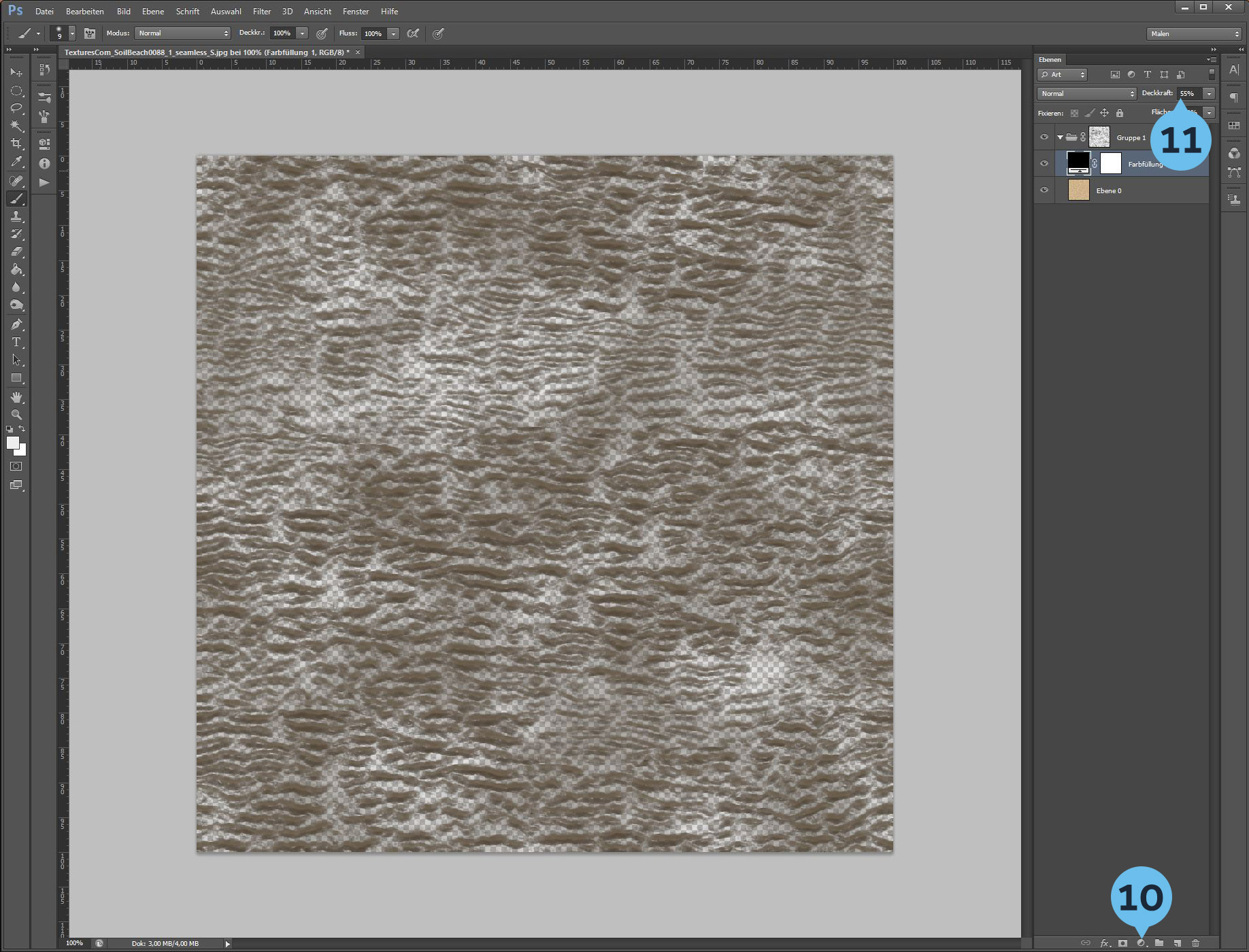
Task: Toggle Quick Mask mode
Action: point(16,466)
